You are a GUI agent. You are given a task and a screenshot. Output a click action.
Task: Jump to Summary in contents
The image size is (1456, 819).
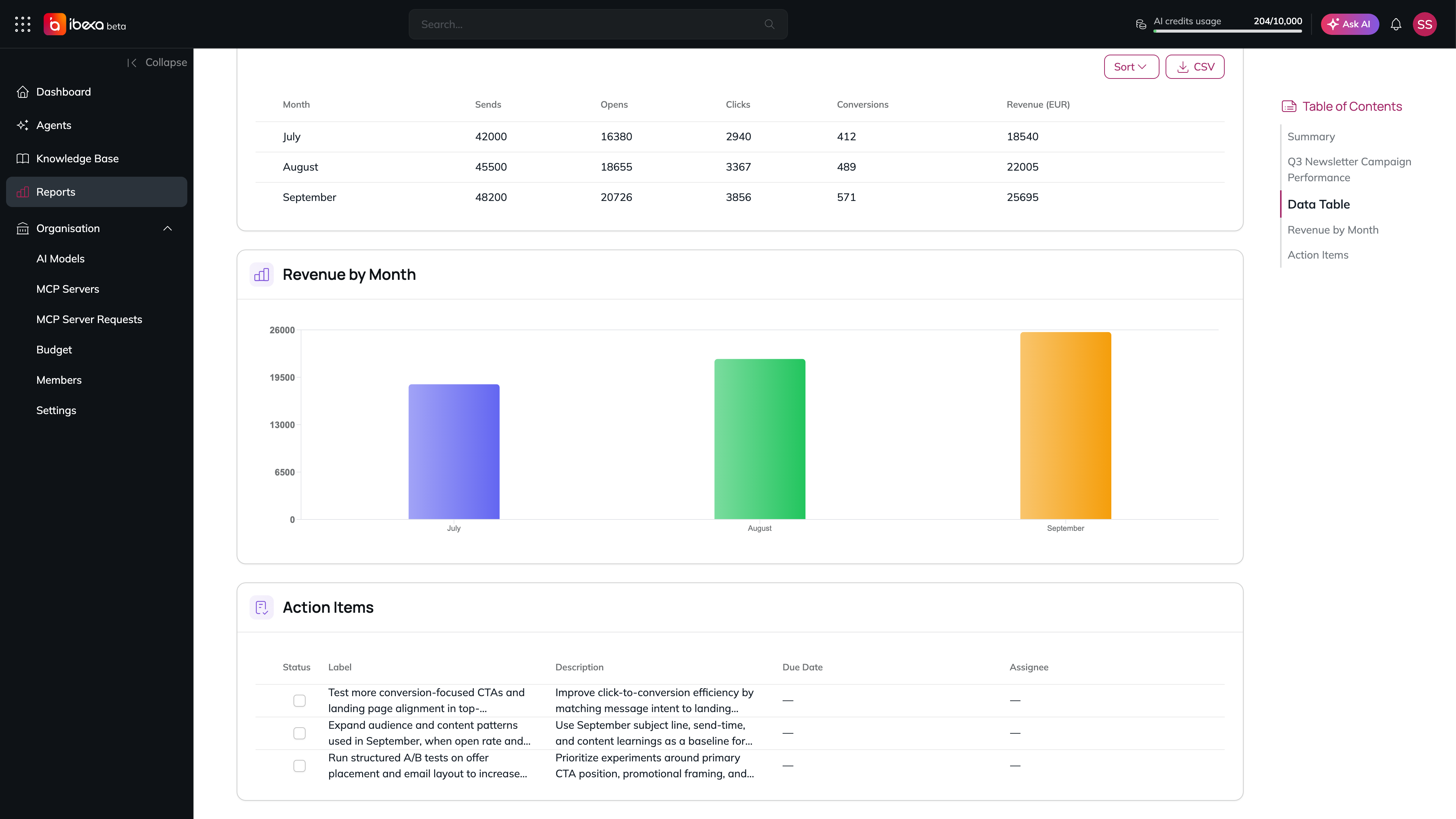pos(1311,137)
